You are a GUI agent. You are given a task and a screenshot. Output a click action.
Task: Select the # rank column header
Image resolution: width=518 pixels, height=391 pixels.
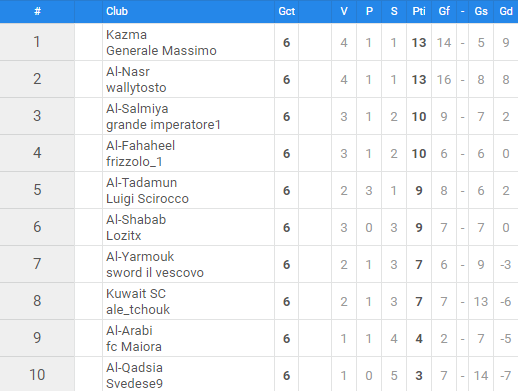pos(37,11)
